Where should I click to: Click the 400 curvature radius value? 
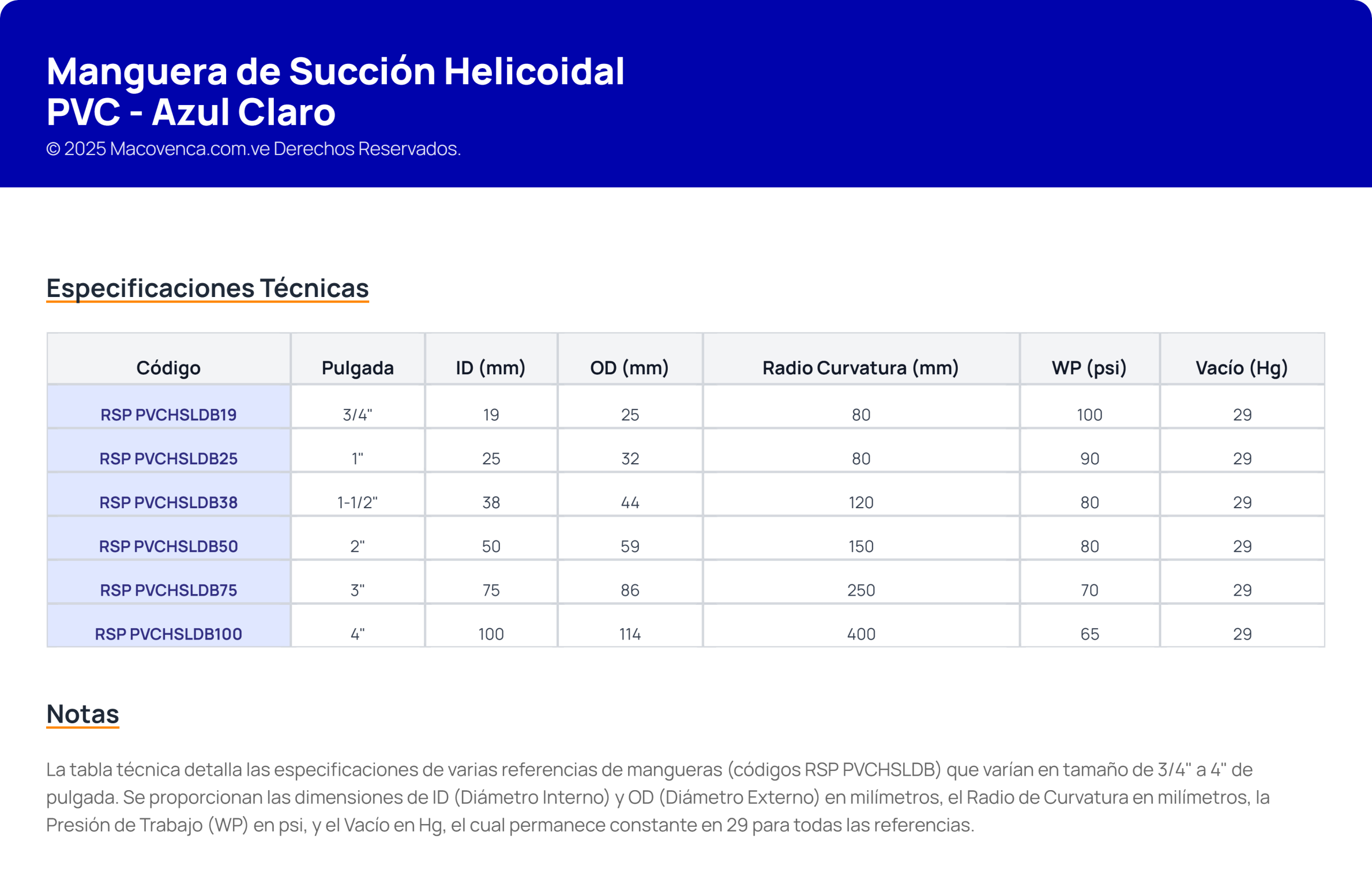tap(860, 634)
